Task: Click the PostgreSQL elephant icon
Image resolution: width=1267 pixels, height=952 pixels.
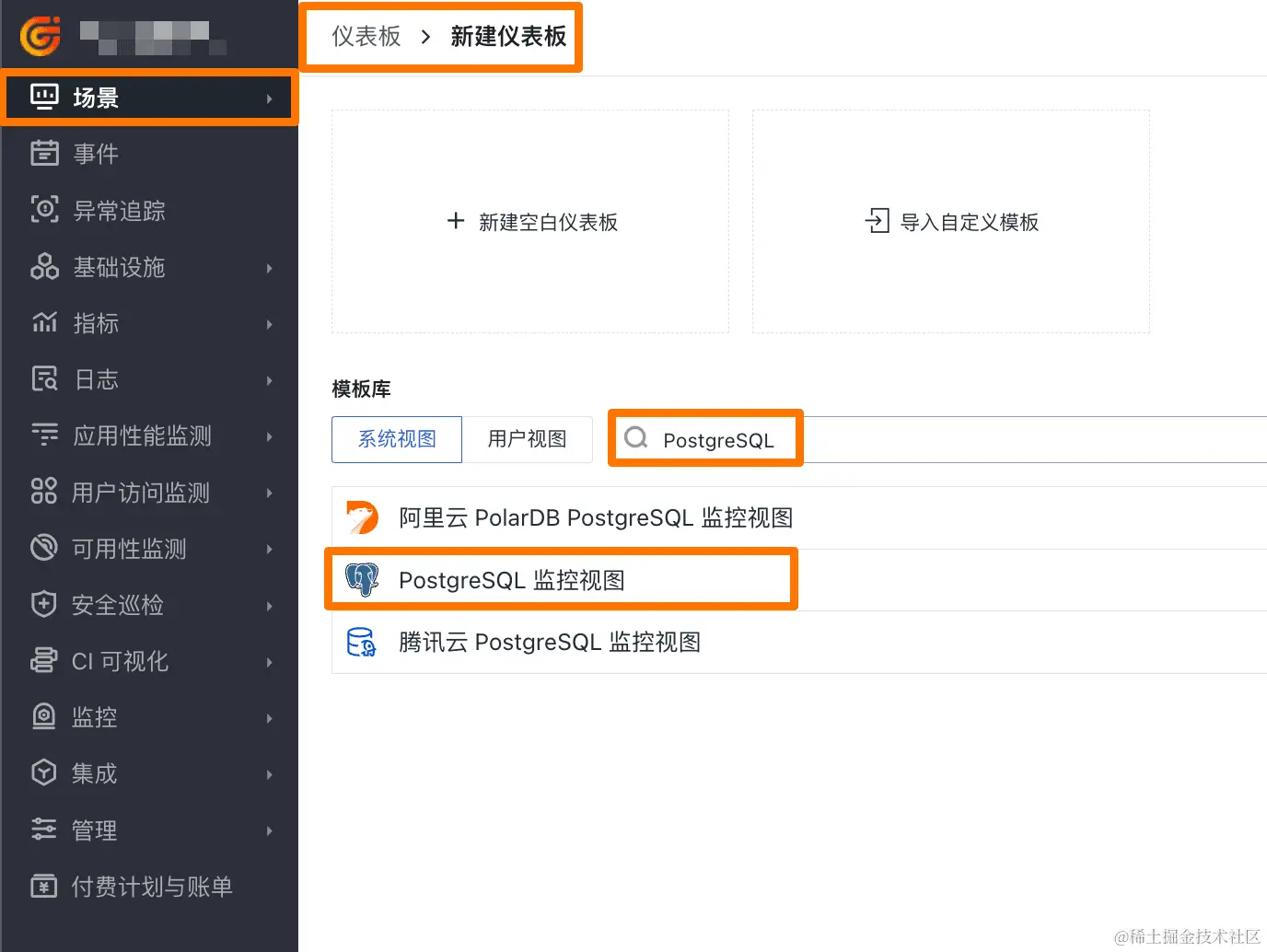Action: coord(362,579)
